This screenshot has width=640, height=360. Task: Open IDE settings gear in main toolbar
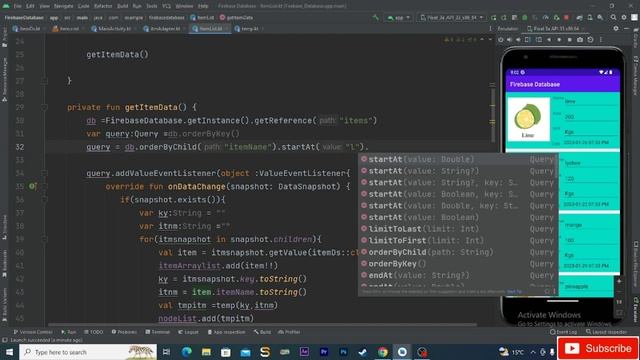(624, 18)
